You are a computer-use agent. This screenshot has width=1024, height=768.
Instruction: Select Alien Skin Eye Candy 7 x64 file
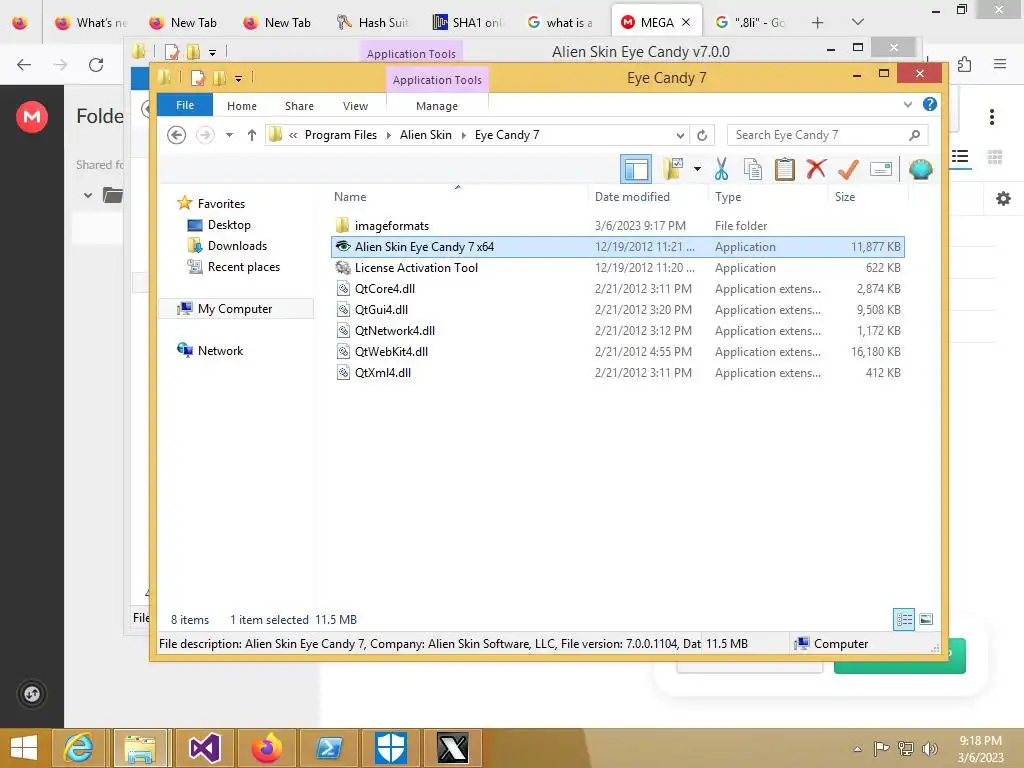617,247
